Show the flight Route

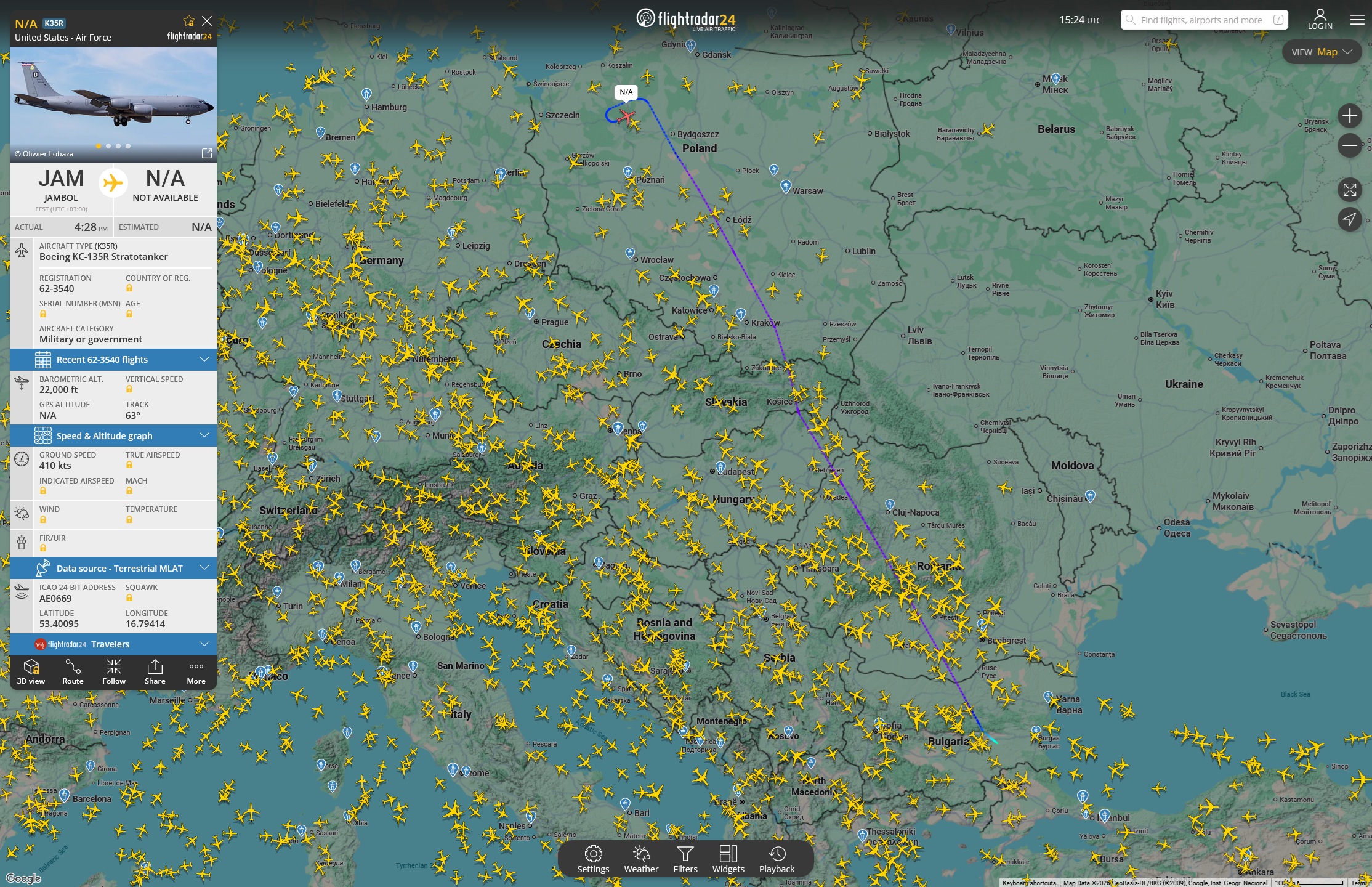[x=73, y=672]
